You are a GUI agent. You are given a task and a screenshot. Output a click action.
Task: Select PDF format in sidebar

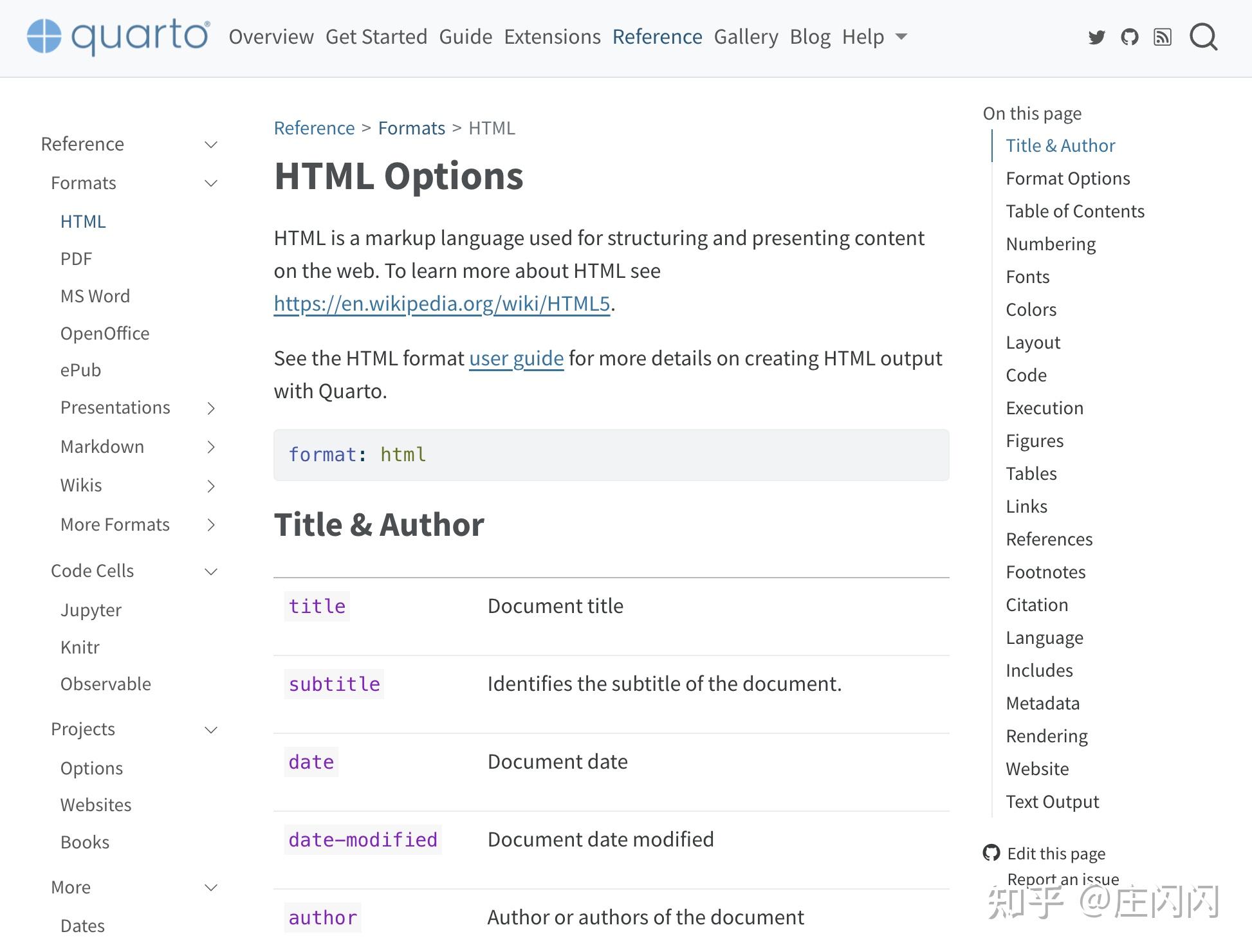click(x=76, y=259)
